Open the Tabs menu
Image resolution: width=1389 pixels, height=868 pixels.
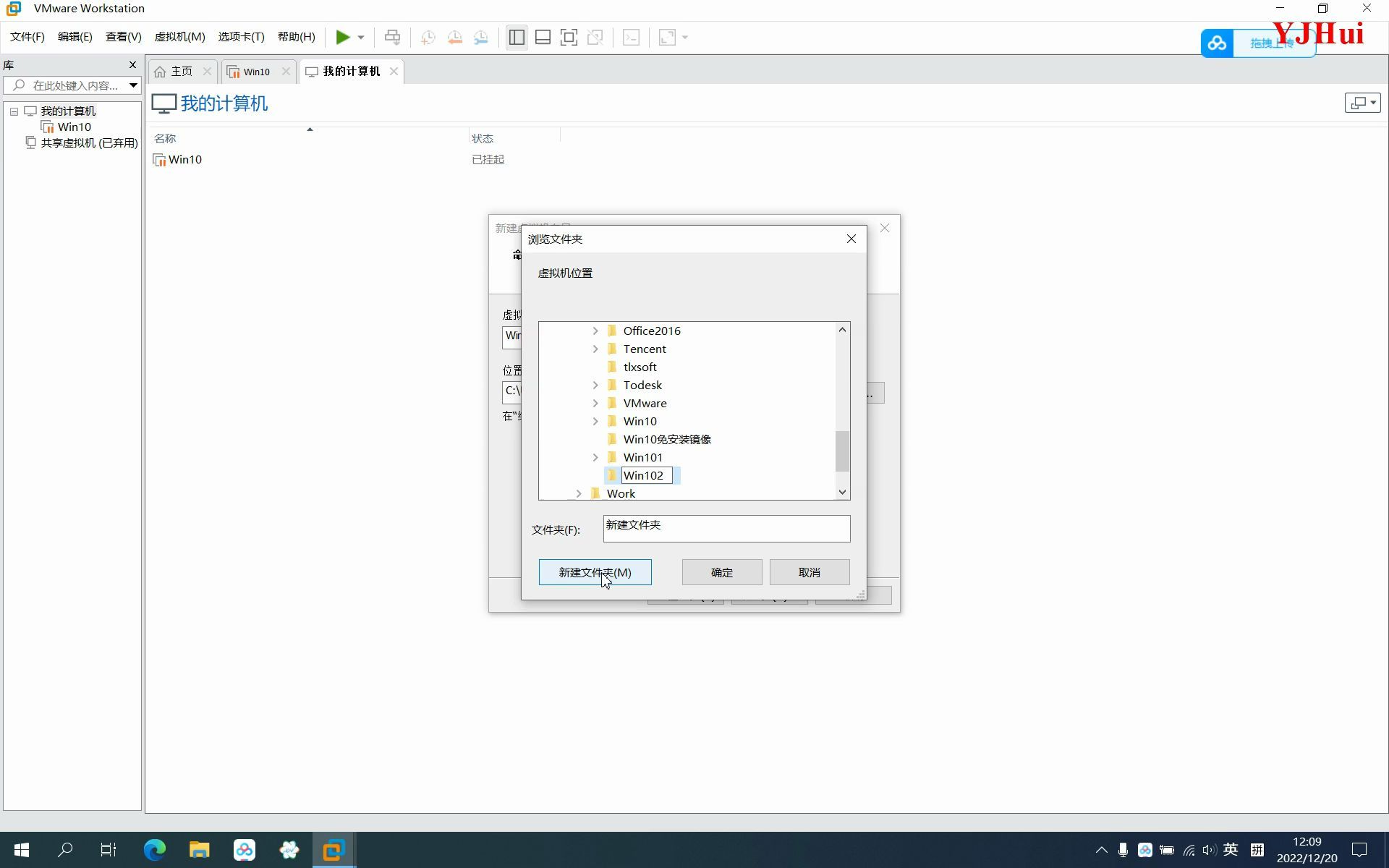pos(242,37)
